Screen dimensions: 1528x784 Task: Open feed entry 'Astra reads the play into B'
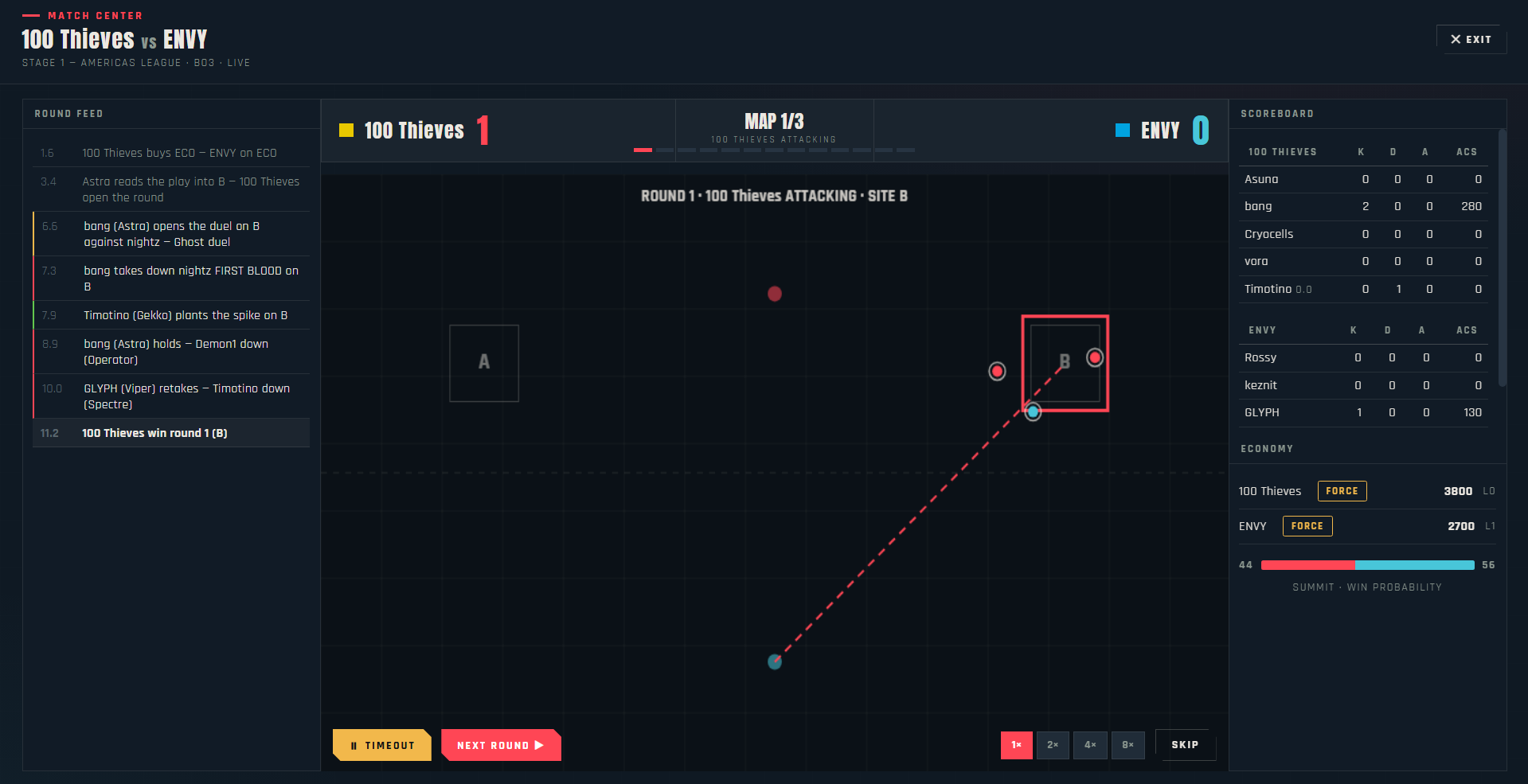[171, 189]
